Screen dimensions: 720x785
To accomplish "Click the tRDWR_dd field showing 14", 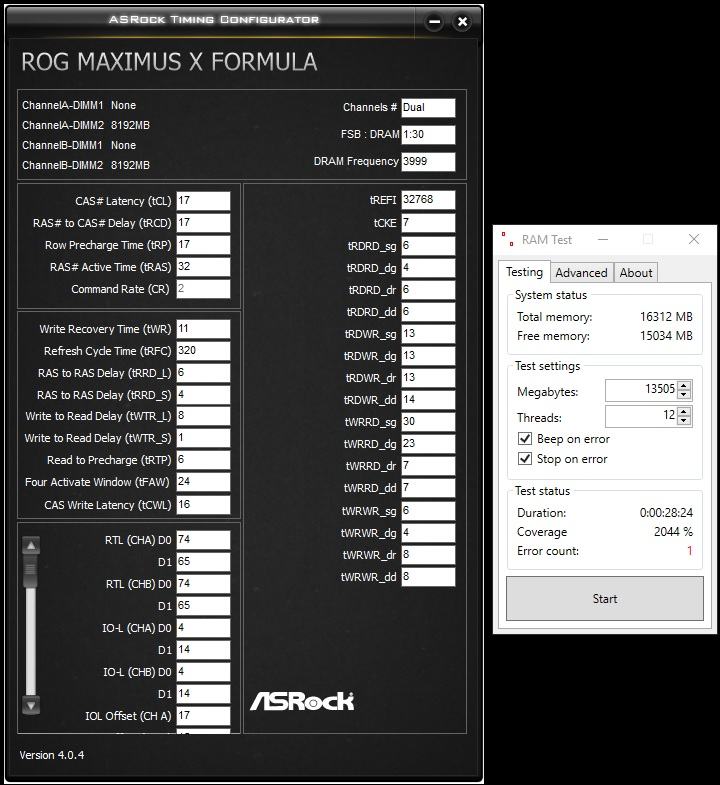I will click(429, 400).
